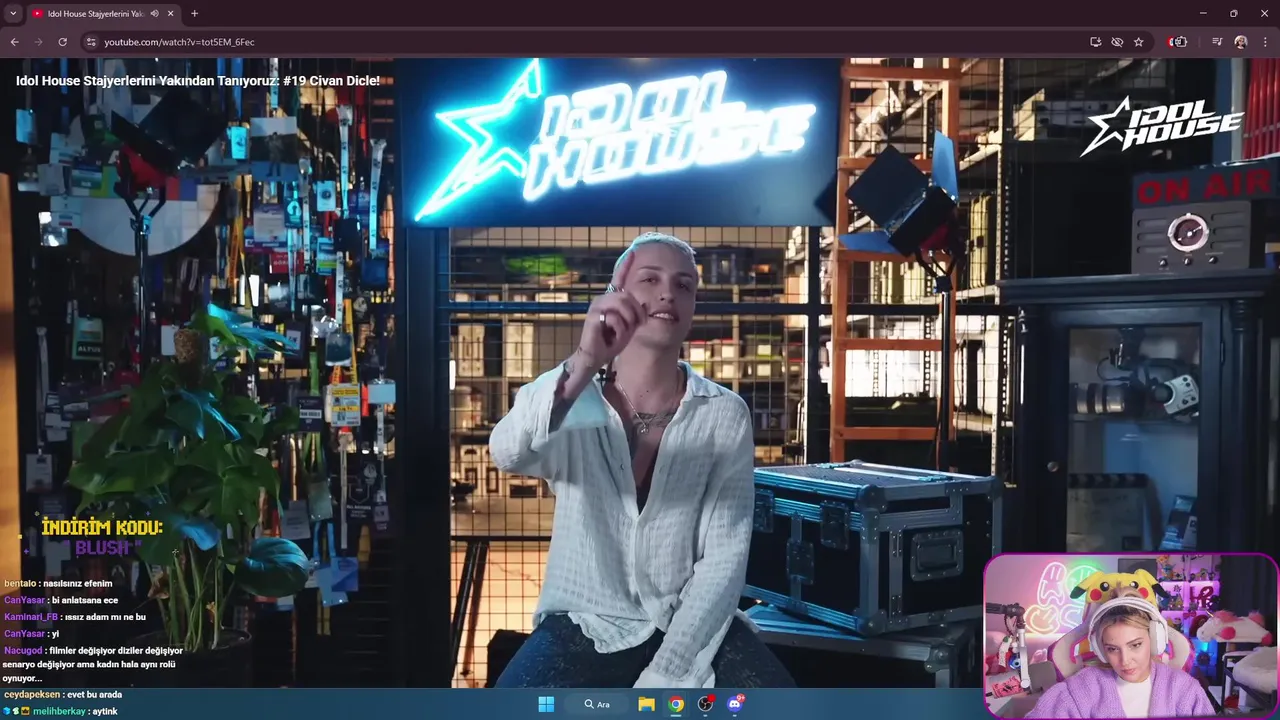Click the video title Idol House Stajyerlerini
Viewport: 1280px width, 720px height.
pyautogui.click(x=198, y=81)
